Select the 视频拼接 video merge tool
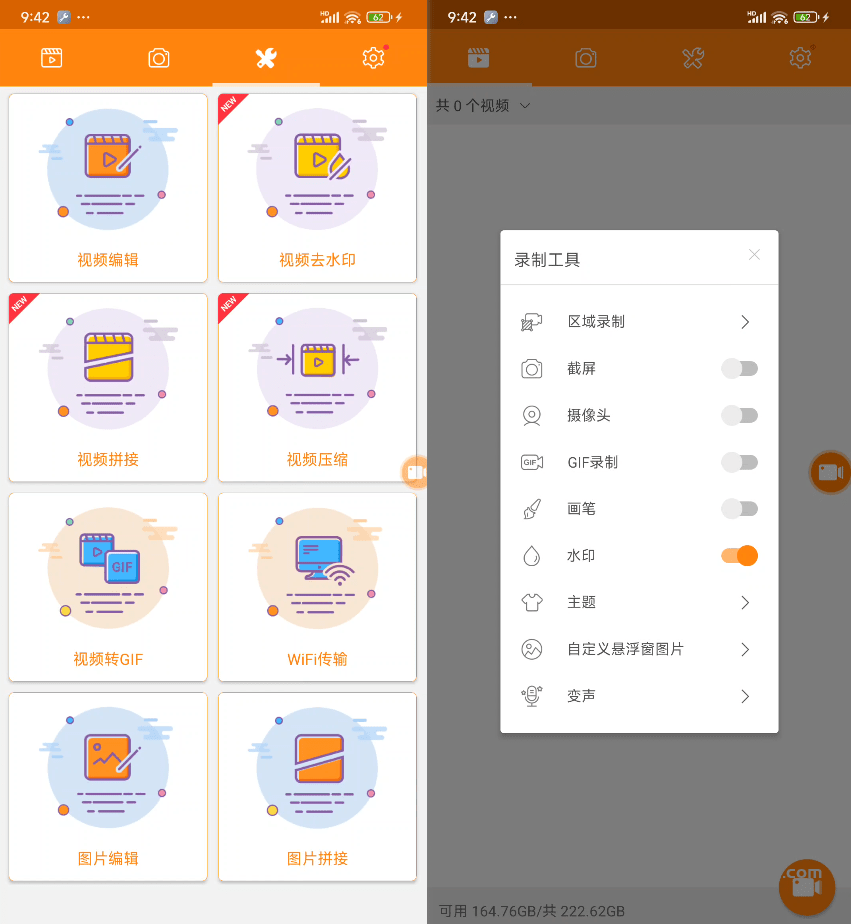This screenshot has height=924, width=851. pos(107,388)
